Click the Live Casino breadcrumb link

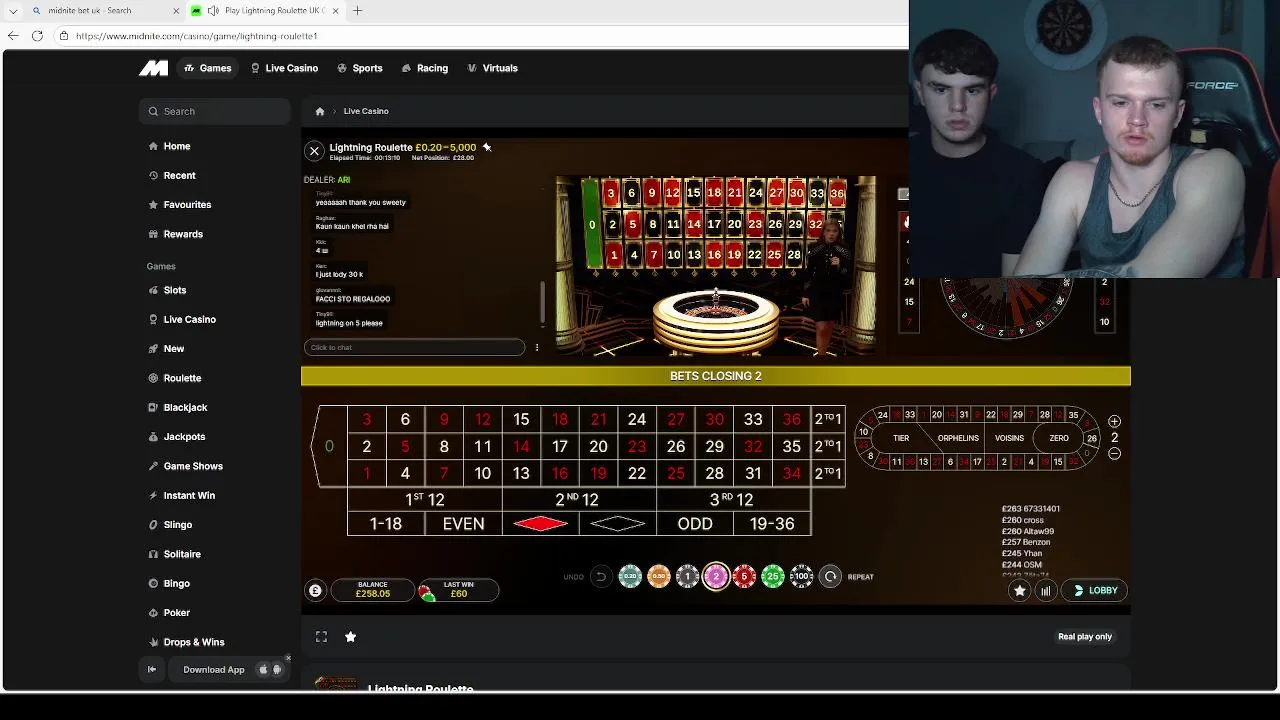(x=366, y=111)
